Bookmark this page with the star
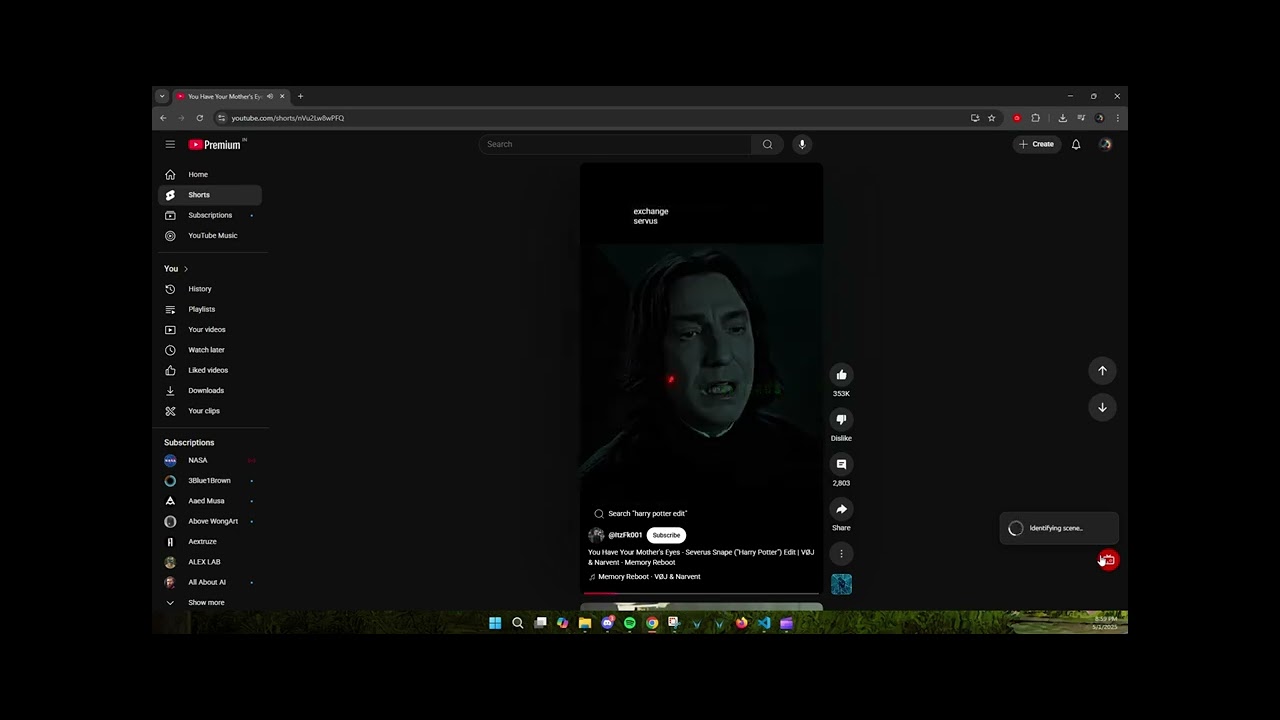 991,118
